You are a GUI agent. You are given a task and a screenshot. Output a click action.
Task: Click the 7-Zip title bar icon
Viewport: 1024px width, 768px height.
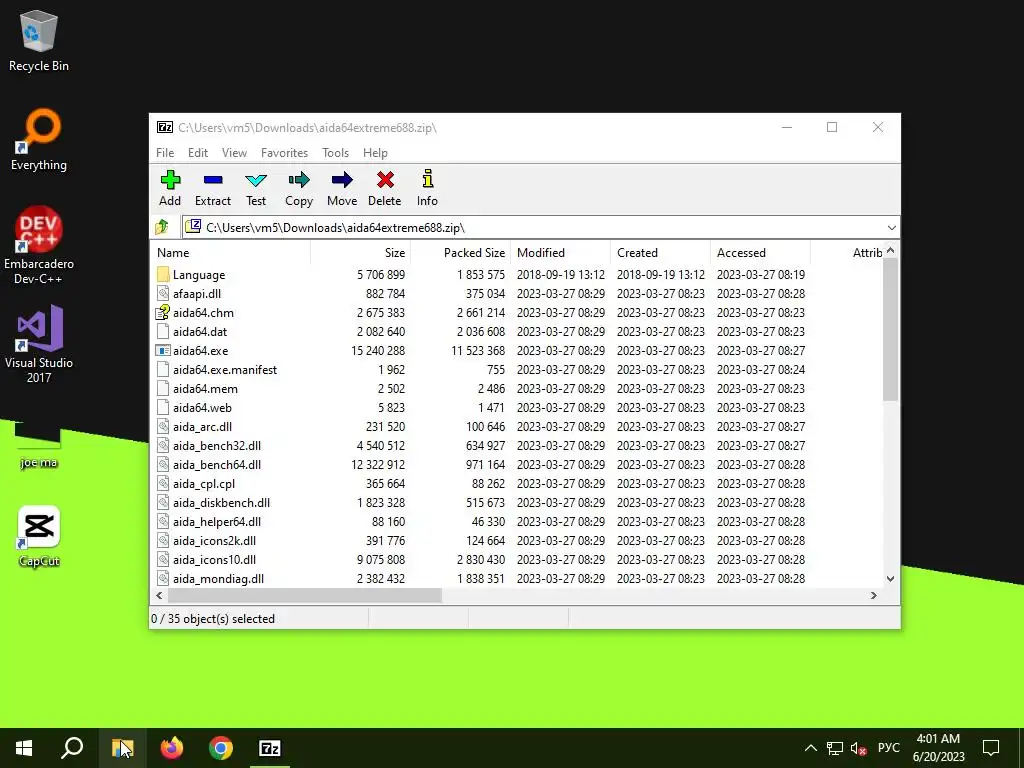(165, 127)
